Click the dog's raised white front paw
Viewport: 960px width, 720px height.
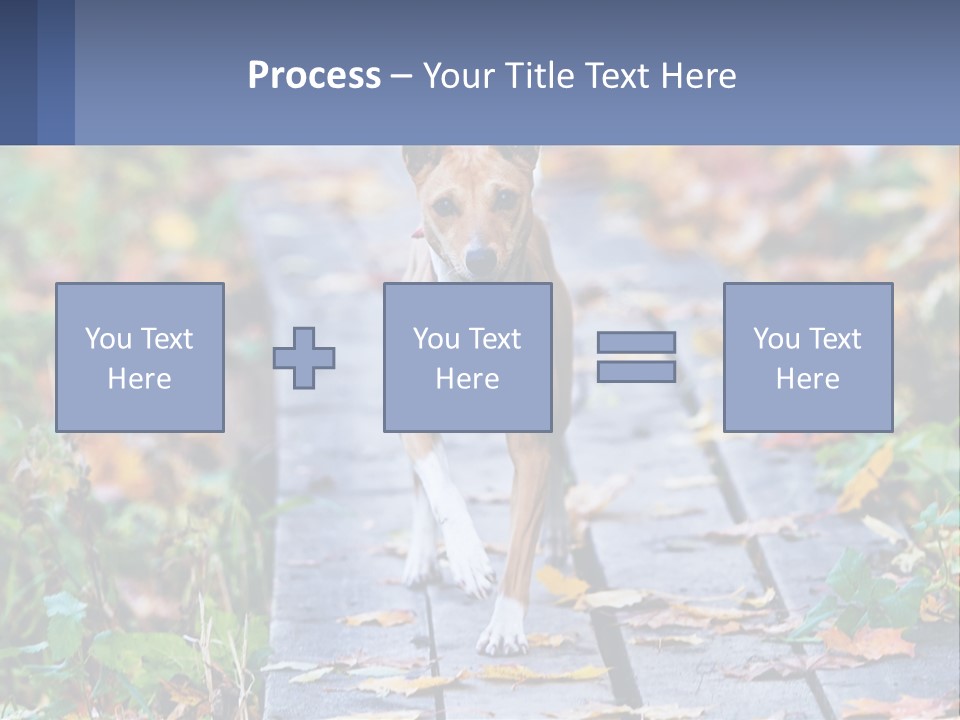pos(470,568)
